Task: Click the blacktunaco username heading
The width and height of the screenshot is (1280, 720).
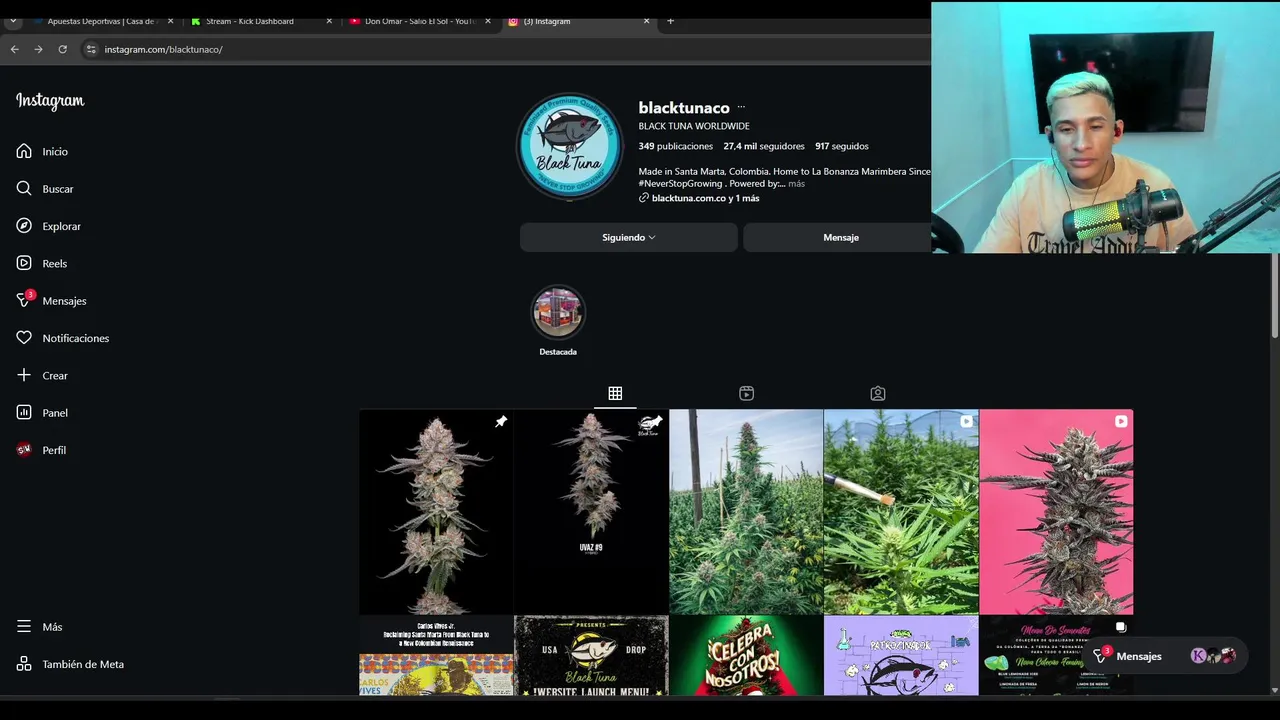Action: click(x=684, y=108)
